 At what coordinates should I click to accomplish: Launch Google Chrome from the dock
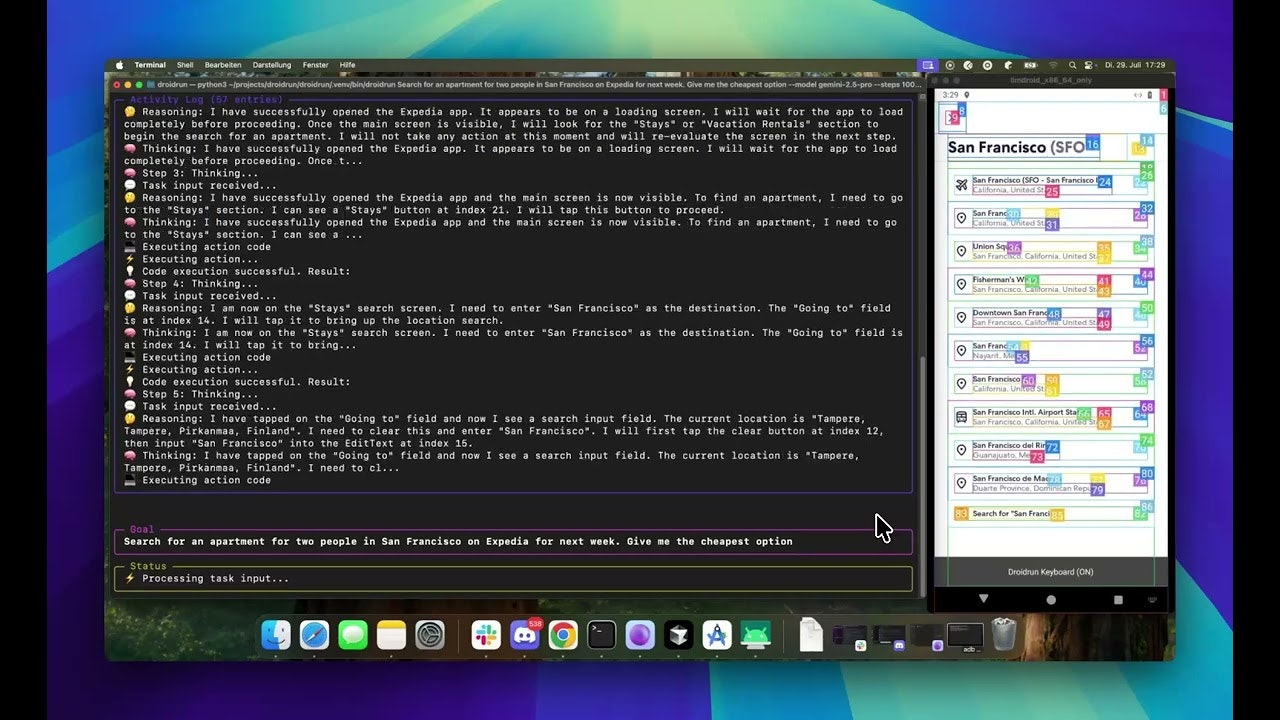pyautogui.click(x=563, y=635)
